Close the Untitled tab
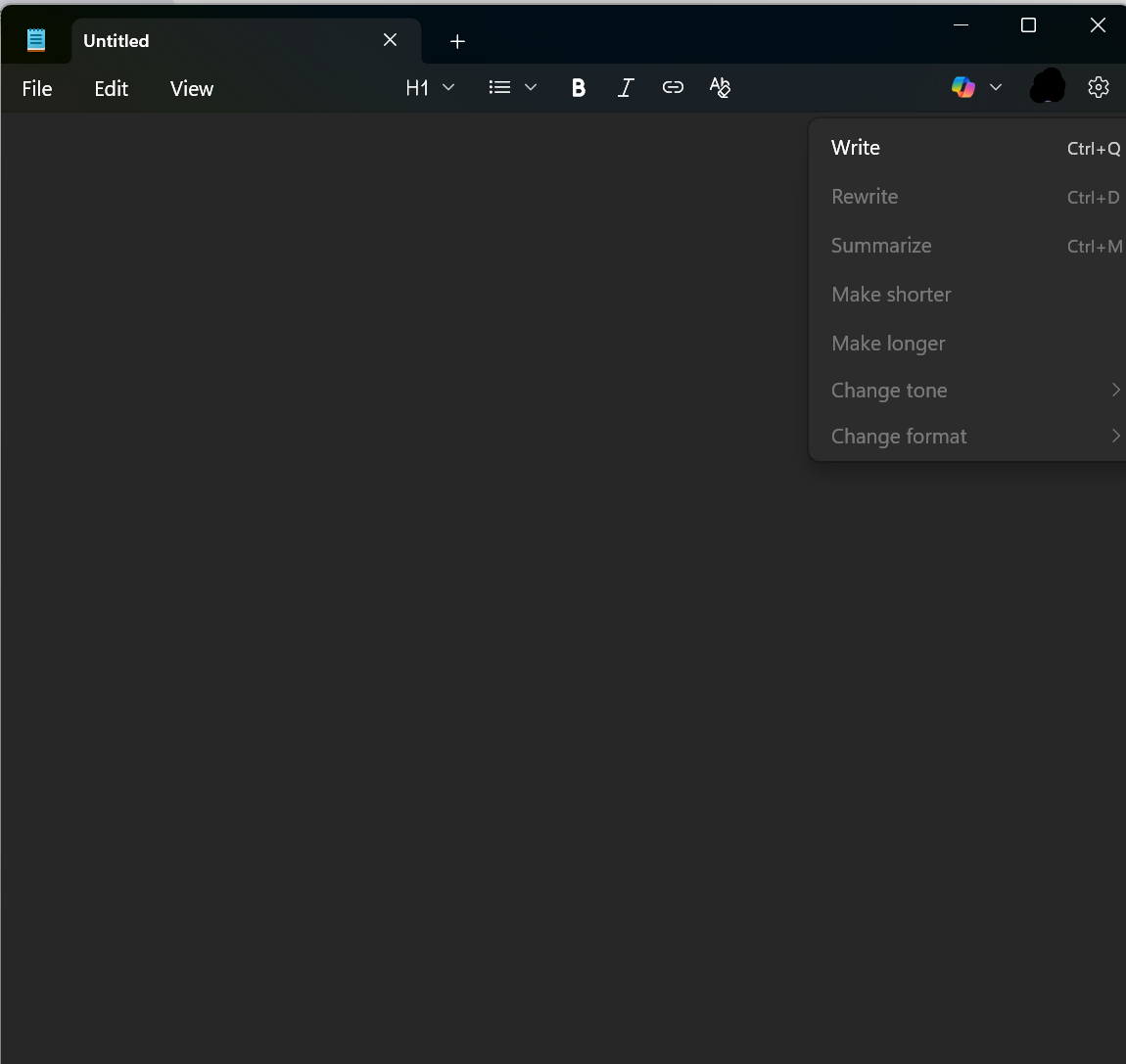Image resolution: width=1126 pixels, height=1064 pixels. pos(390,40)
